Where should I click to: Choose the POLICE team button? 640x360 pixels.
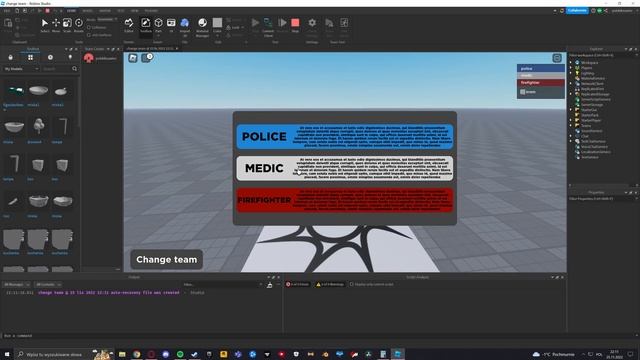pyautogui.click(x=345, y=136)
